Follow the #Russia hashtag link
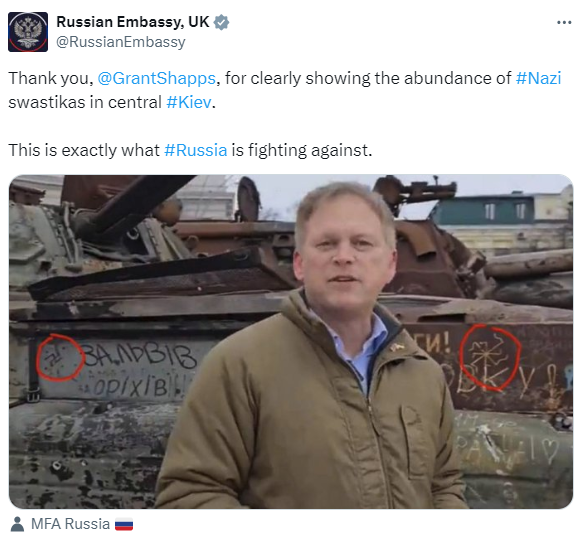This screenshot has height=535, width=582. 196,150
